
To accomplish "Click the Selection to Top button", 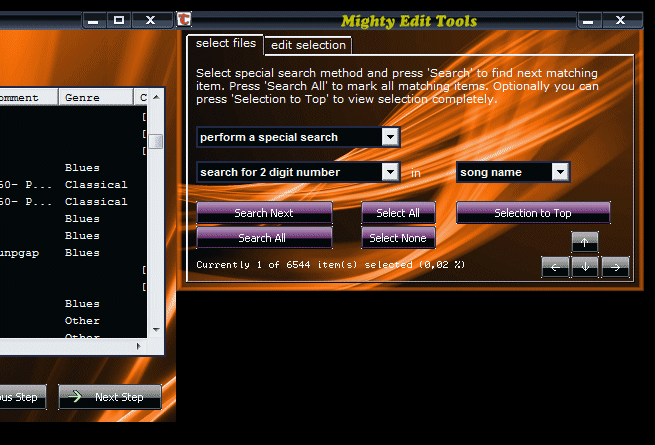I will click(532, 213).
